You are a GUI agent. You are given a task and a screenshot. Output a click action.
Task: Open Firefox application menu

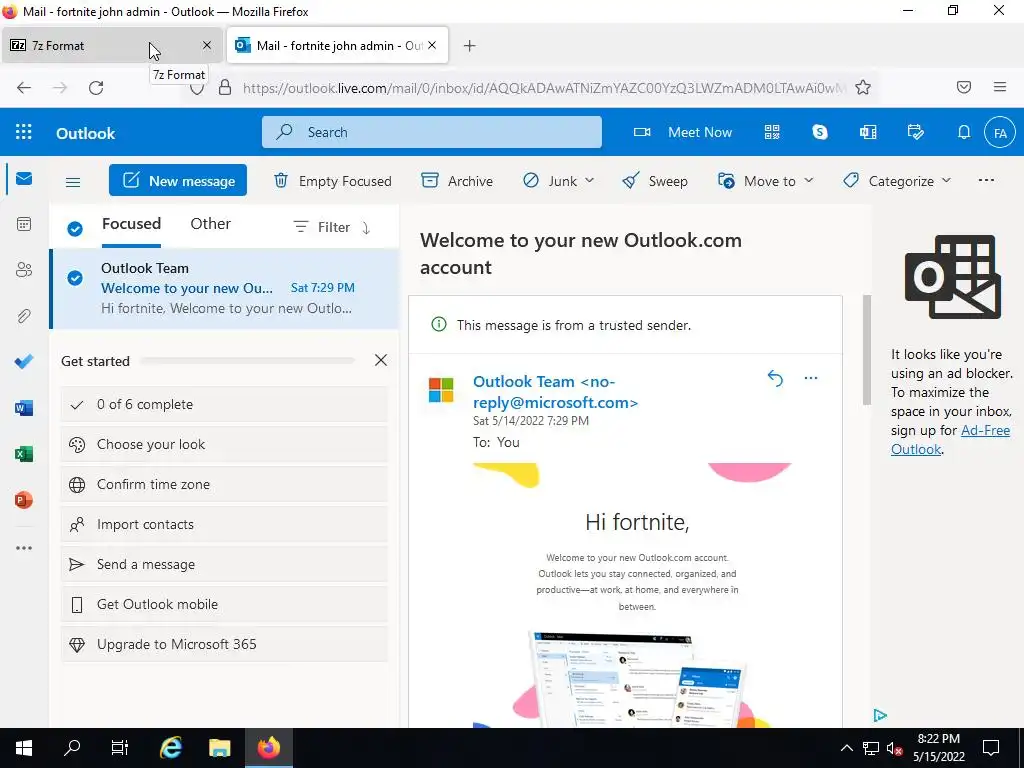1000,88
